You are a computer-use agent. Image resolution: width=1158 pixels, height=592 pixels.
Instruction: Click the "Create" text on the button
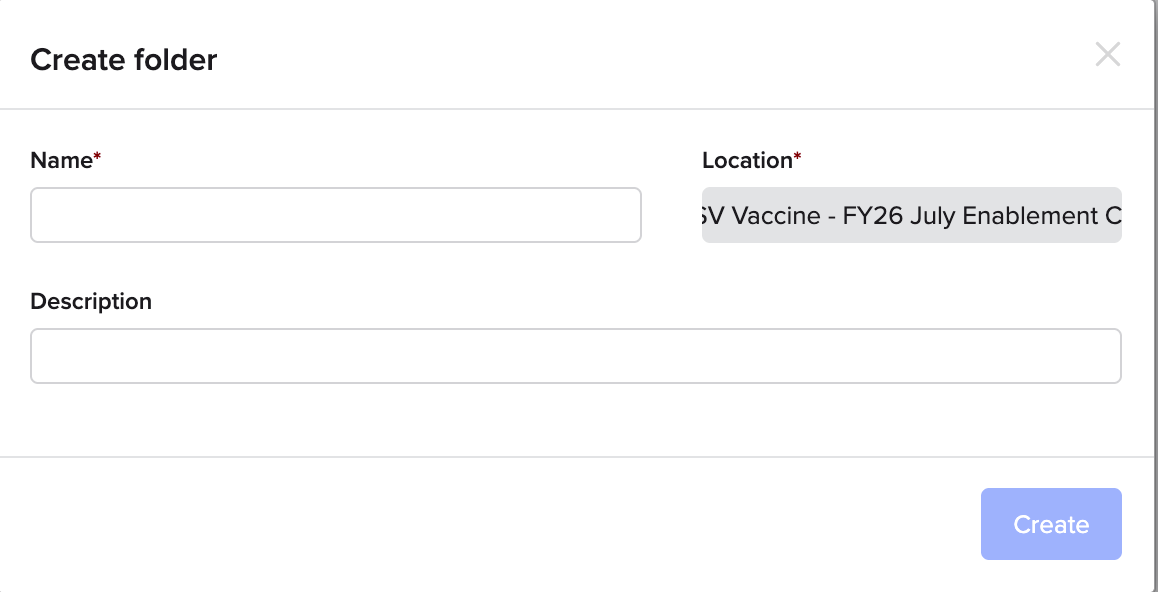pyautogui.click(x=1051, y=524)
